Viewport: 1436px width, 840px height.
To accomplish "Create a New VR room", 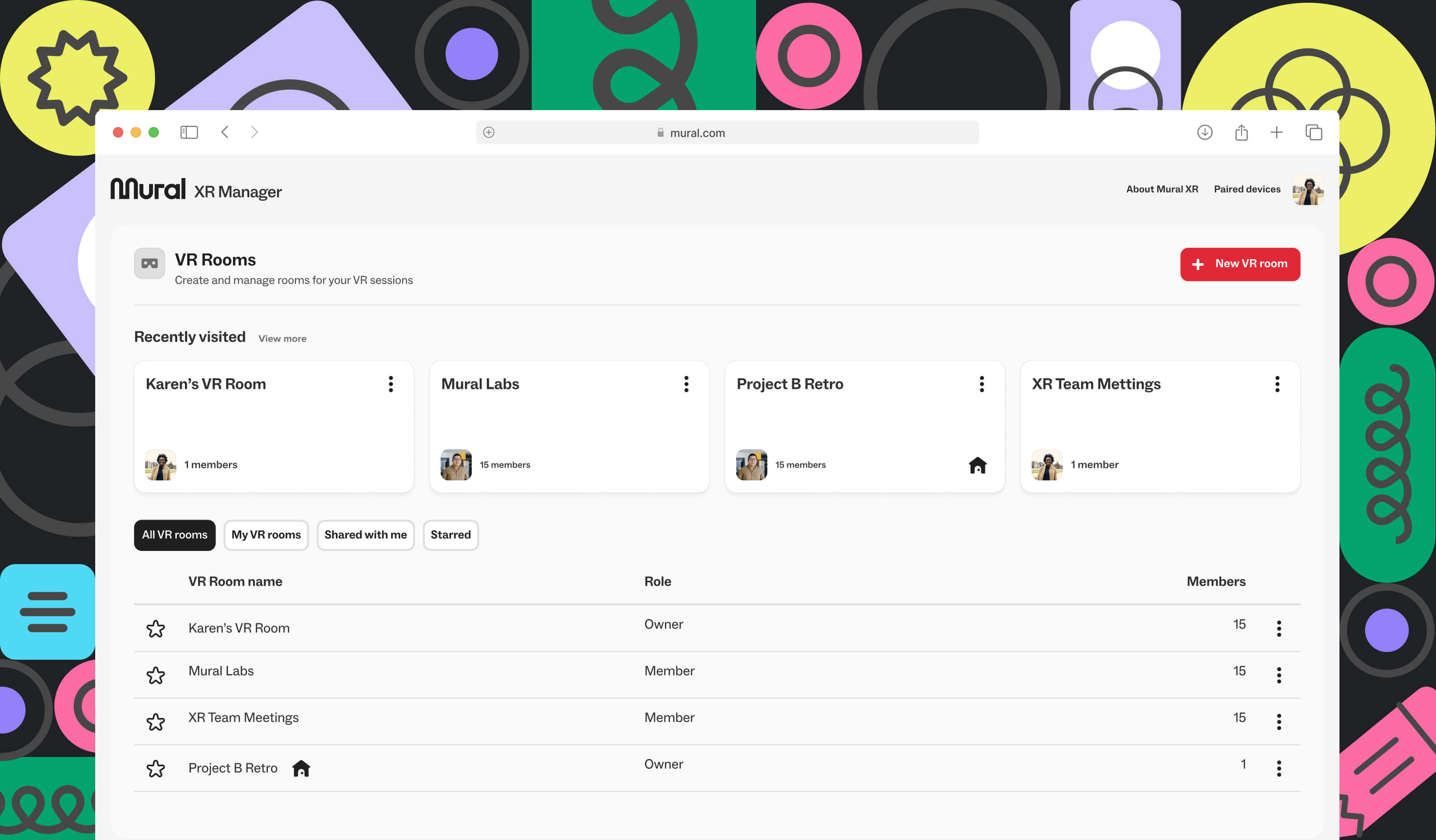I will click(1241, 264).
